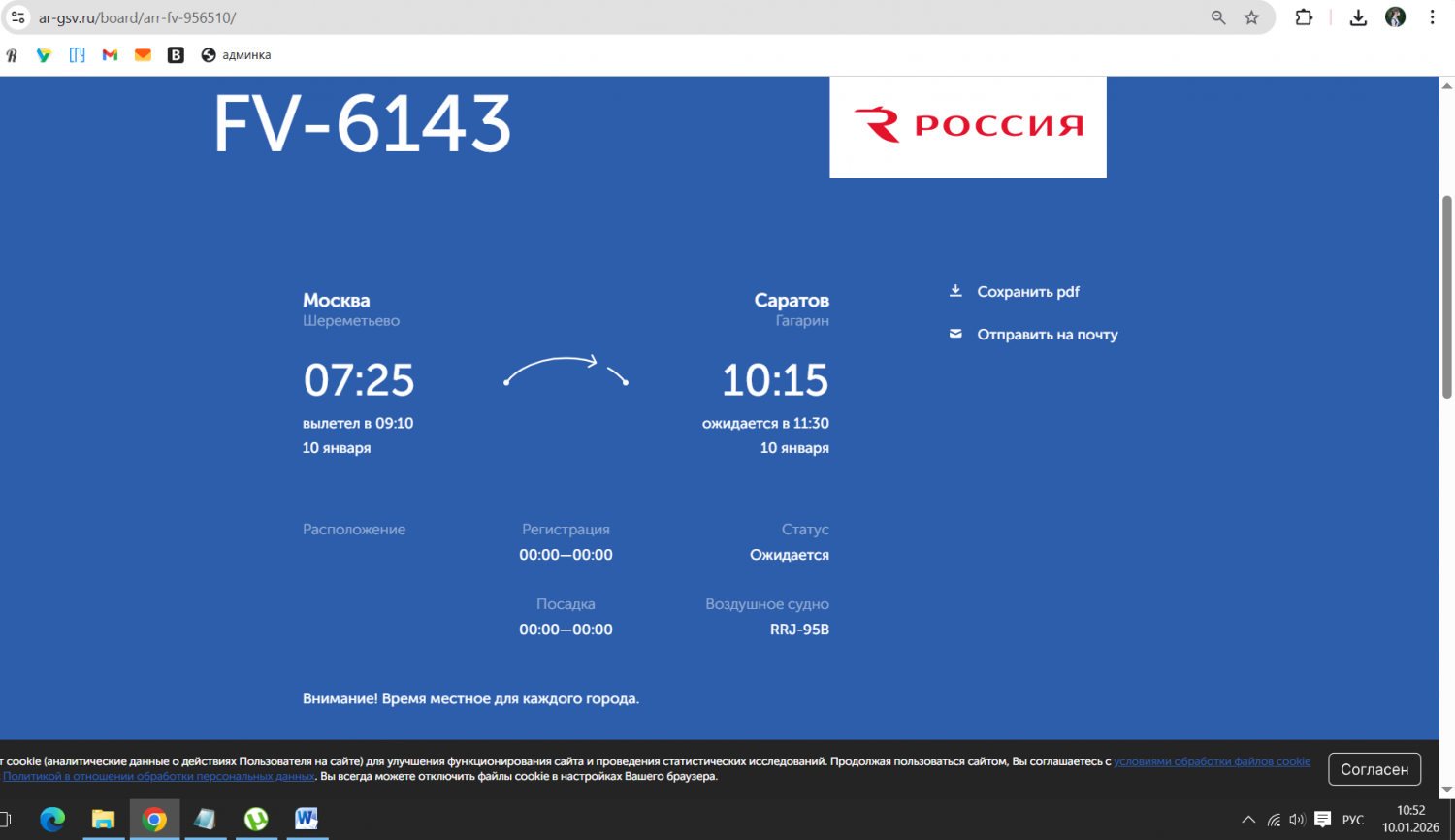Switch the РУС keyboard language indicator

pos(1352,820)
